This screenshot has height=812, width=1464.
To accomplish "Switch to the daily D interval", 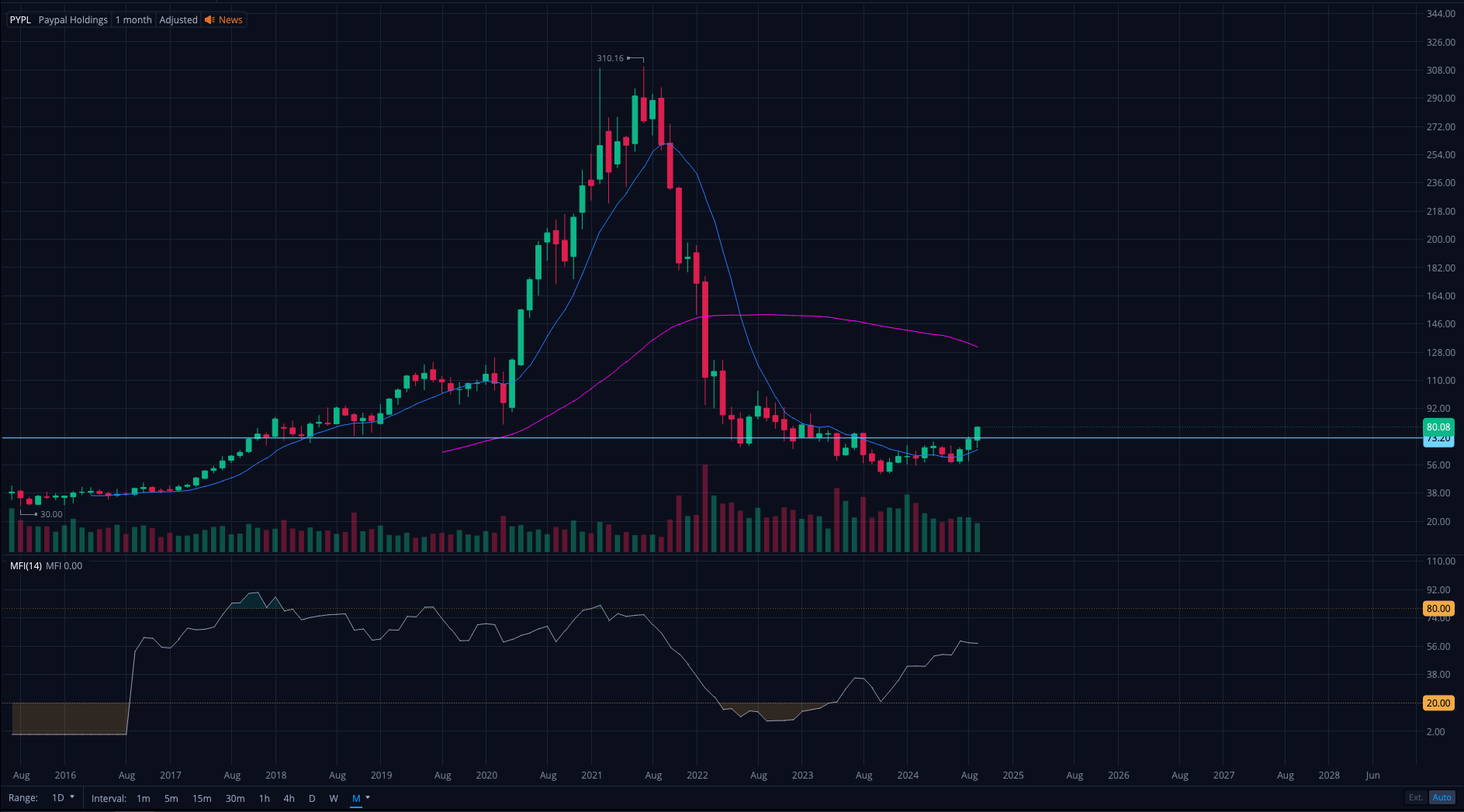I will (x=312, y=798).
